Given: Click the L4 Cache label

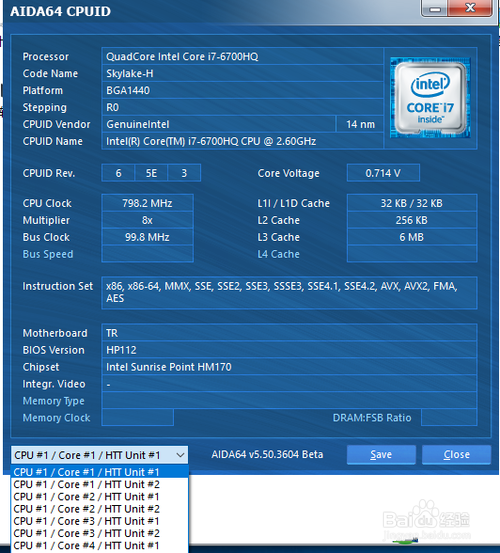Looking at the screenshot, I should [x=279, y=254].
